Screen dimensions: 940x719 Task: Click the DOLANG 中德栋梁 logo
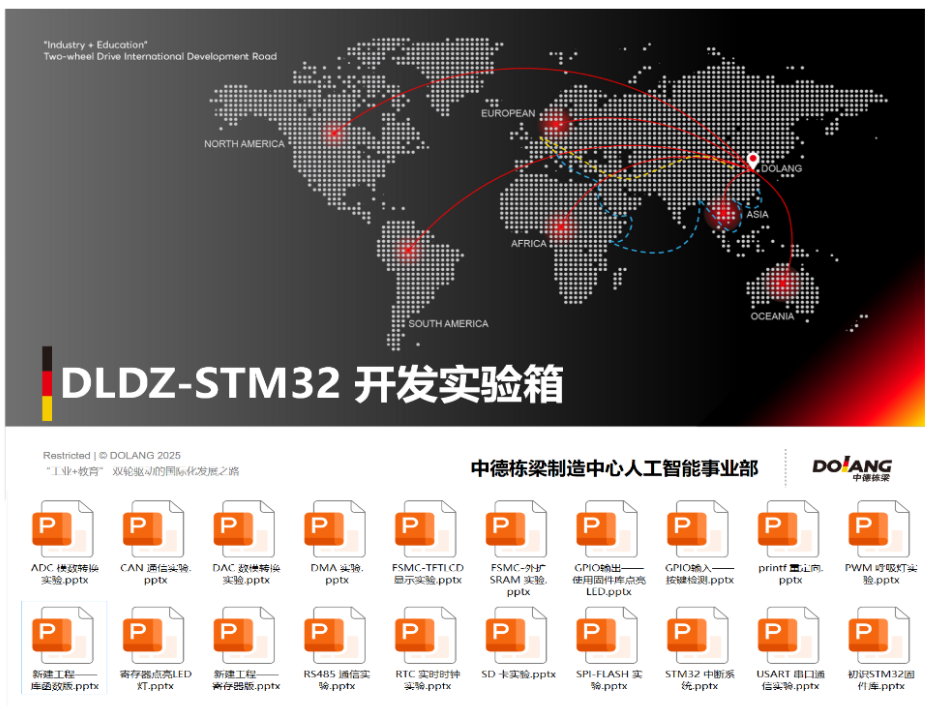(852, 468)
